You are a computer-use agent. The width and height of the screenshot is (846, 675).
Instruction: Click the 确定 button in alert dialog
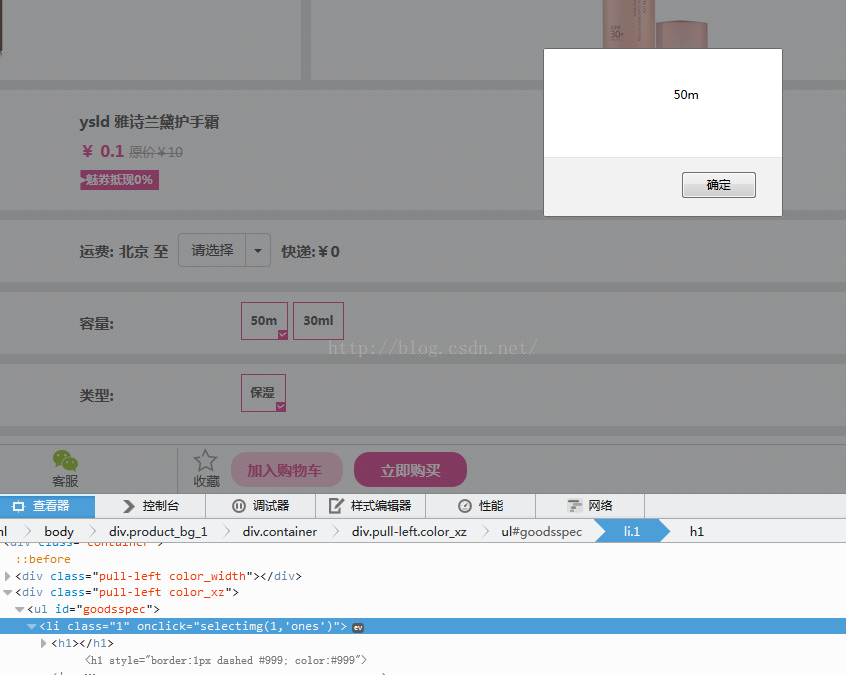[x=718, y=185]
